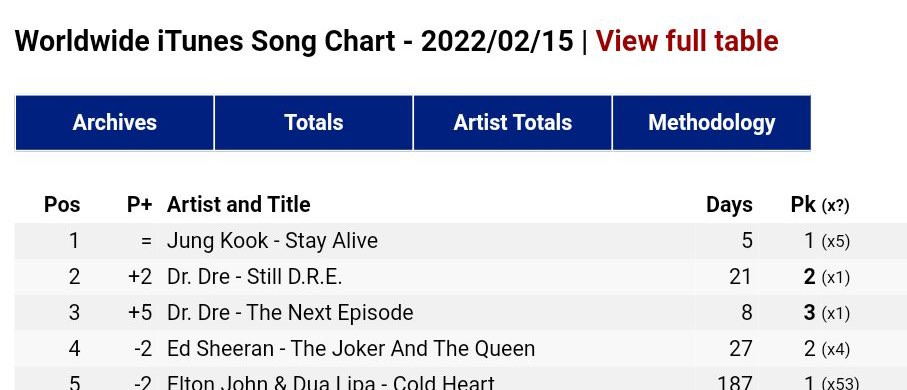Screen dimensions: 907x390
Task: Open the Artist Totals tab
Action: 513,123
